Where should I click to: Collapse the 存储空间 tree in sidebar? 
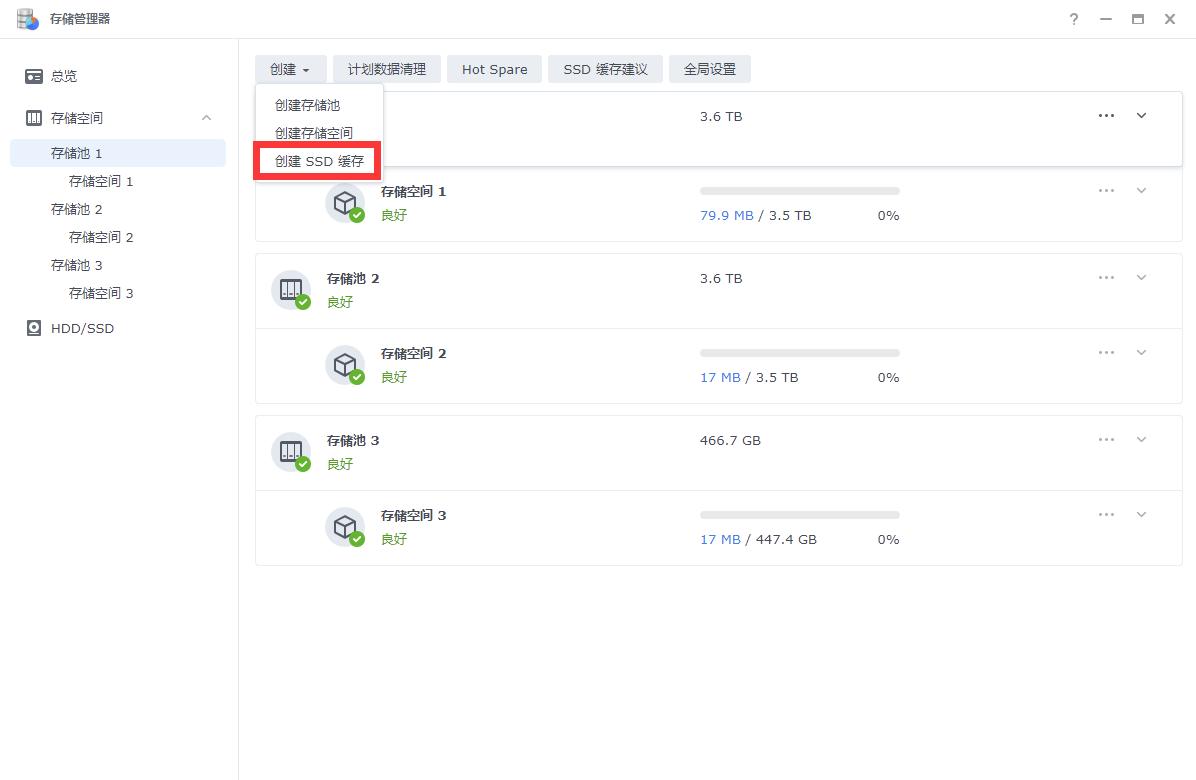coord(205,117)
